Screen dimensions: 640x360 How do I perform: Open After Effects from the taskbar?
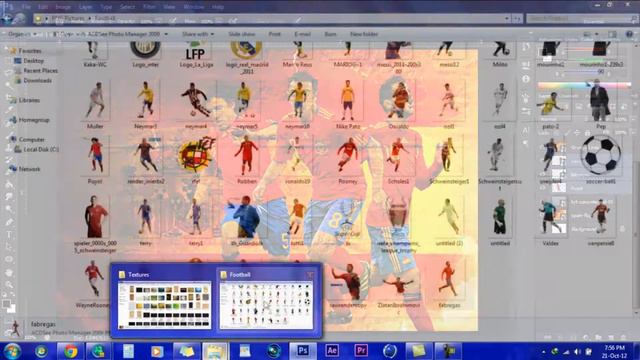[332, 351]
